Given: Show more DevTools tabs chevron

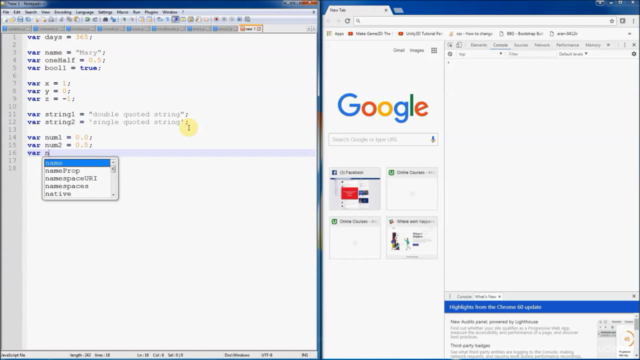Looking at the screenshot, I should point(608,45).
